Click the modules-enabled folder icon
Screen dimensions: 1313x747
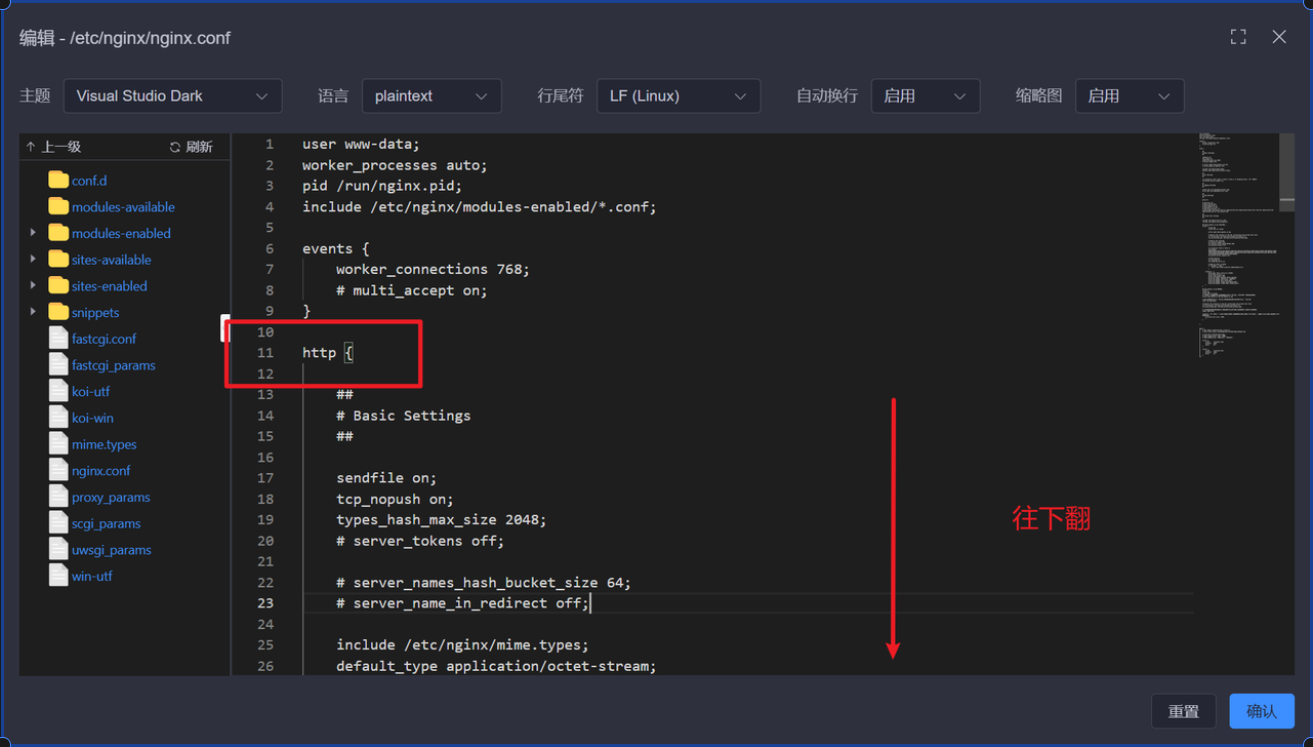point(58,233)
